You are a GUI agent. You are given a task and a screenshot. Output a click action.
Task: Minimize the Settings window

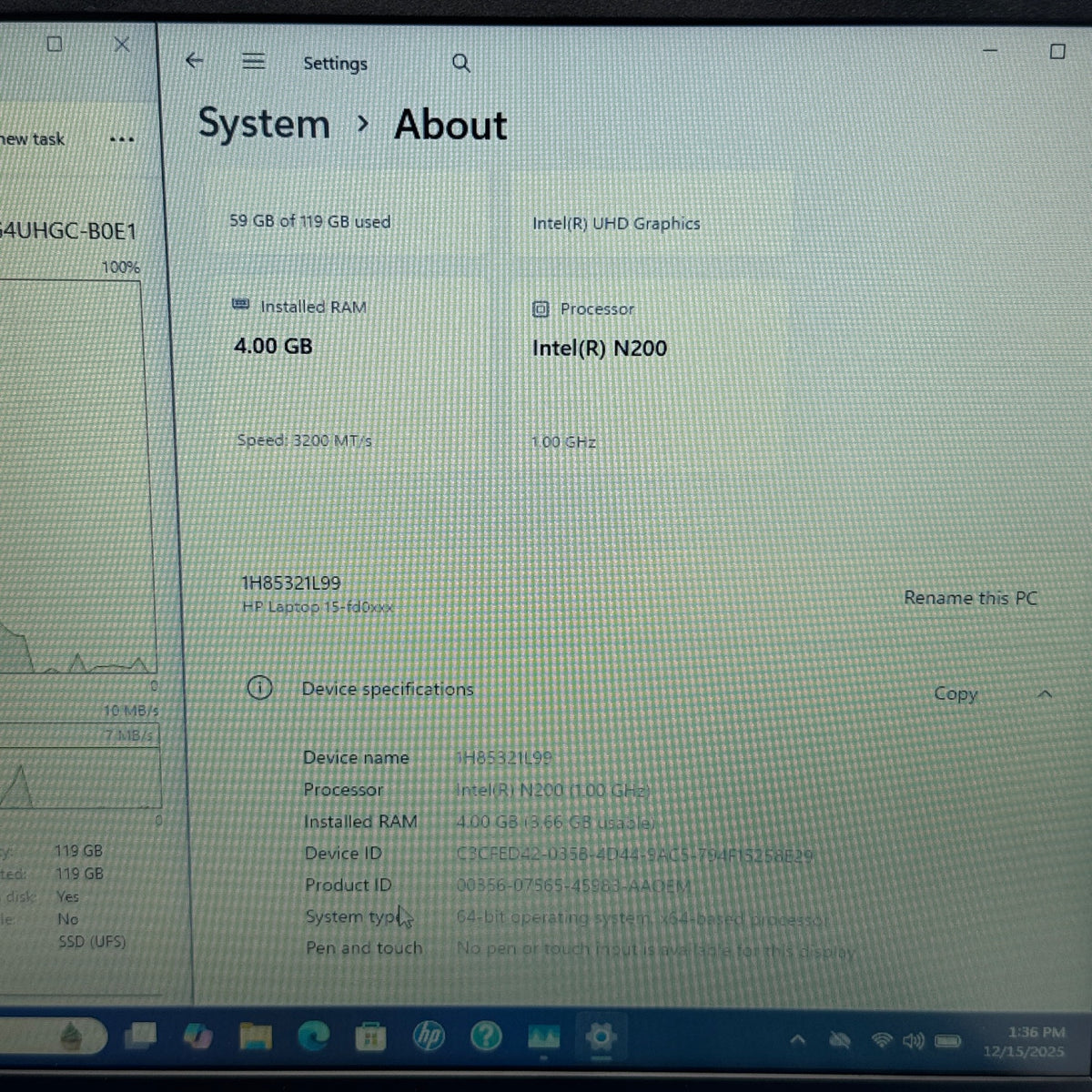point(990,50)
